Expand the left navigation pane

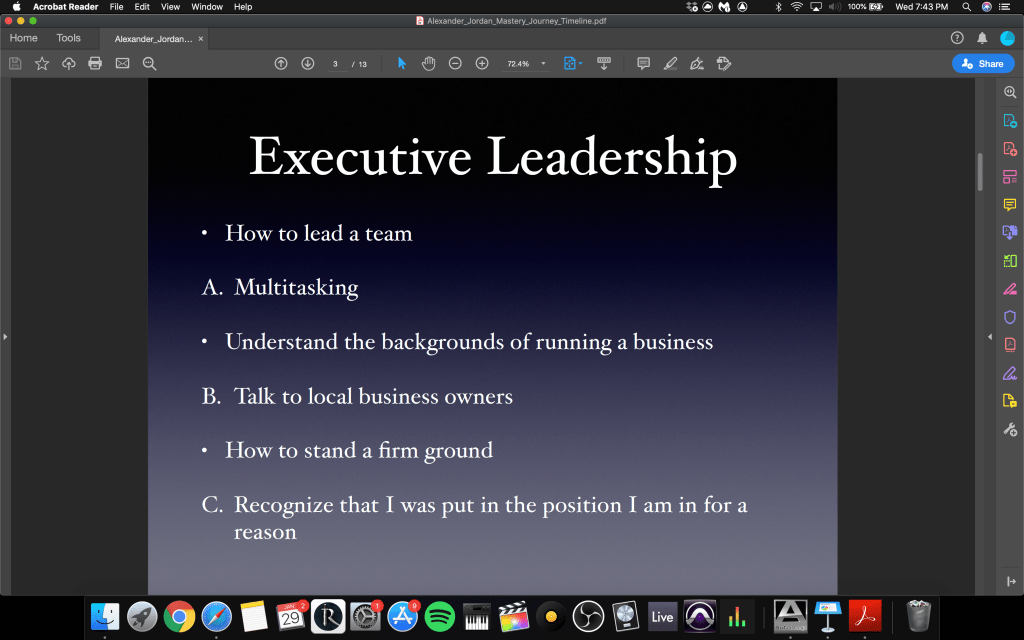(x=5, y=337)
